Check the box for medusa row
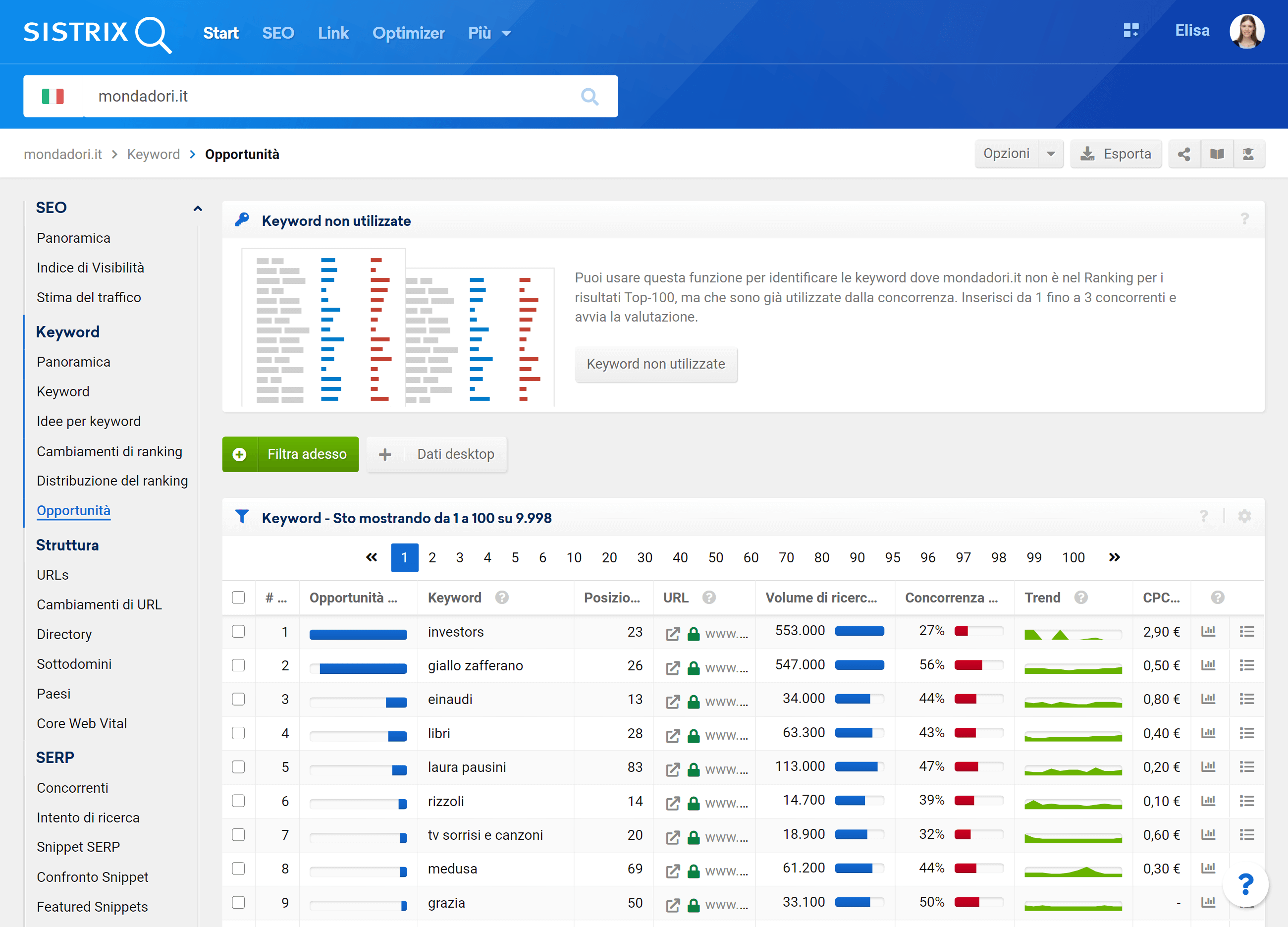Image resolution: width=1288 pixels, height=927 pixels. [238, 869]
